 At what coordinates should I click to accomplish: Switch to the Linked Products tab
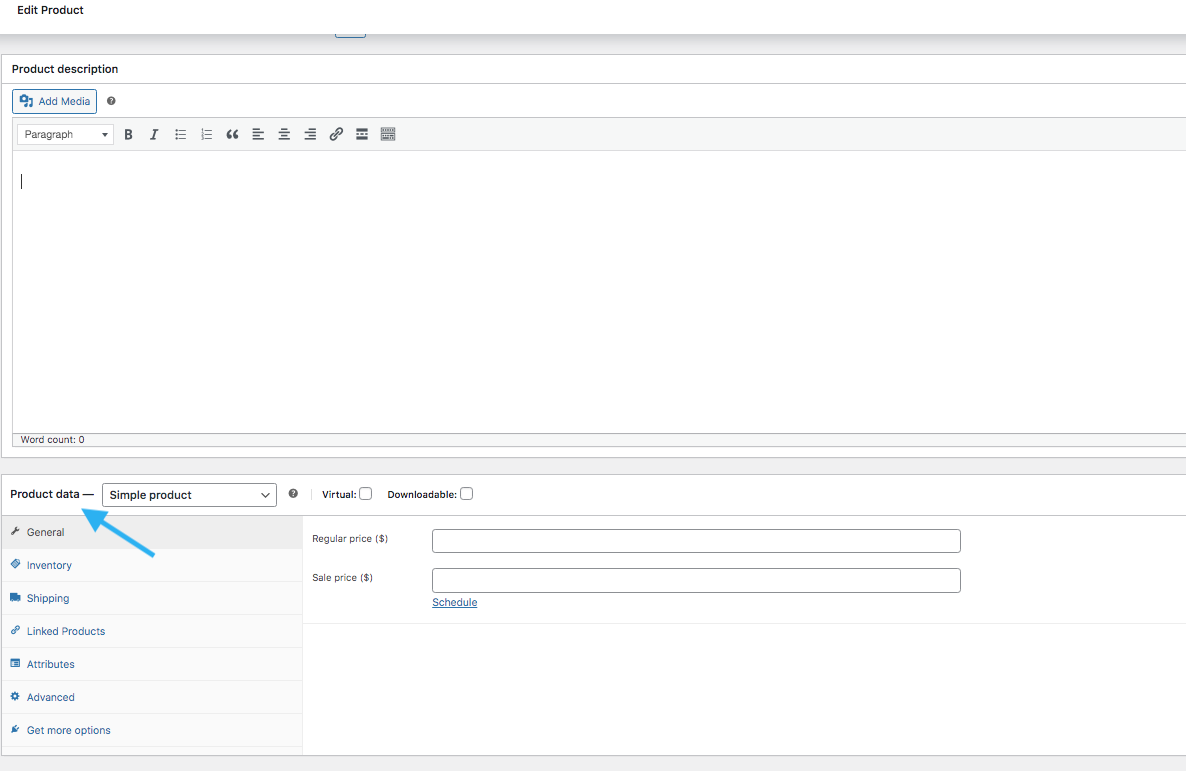[x=152, y=631]
